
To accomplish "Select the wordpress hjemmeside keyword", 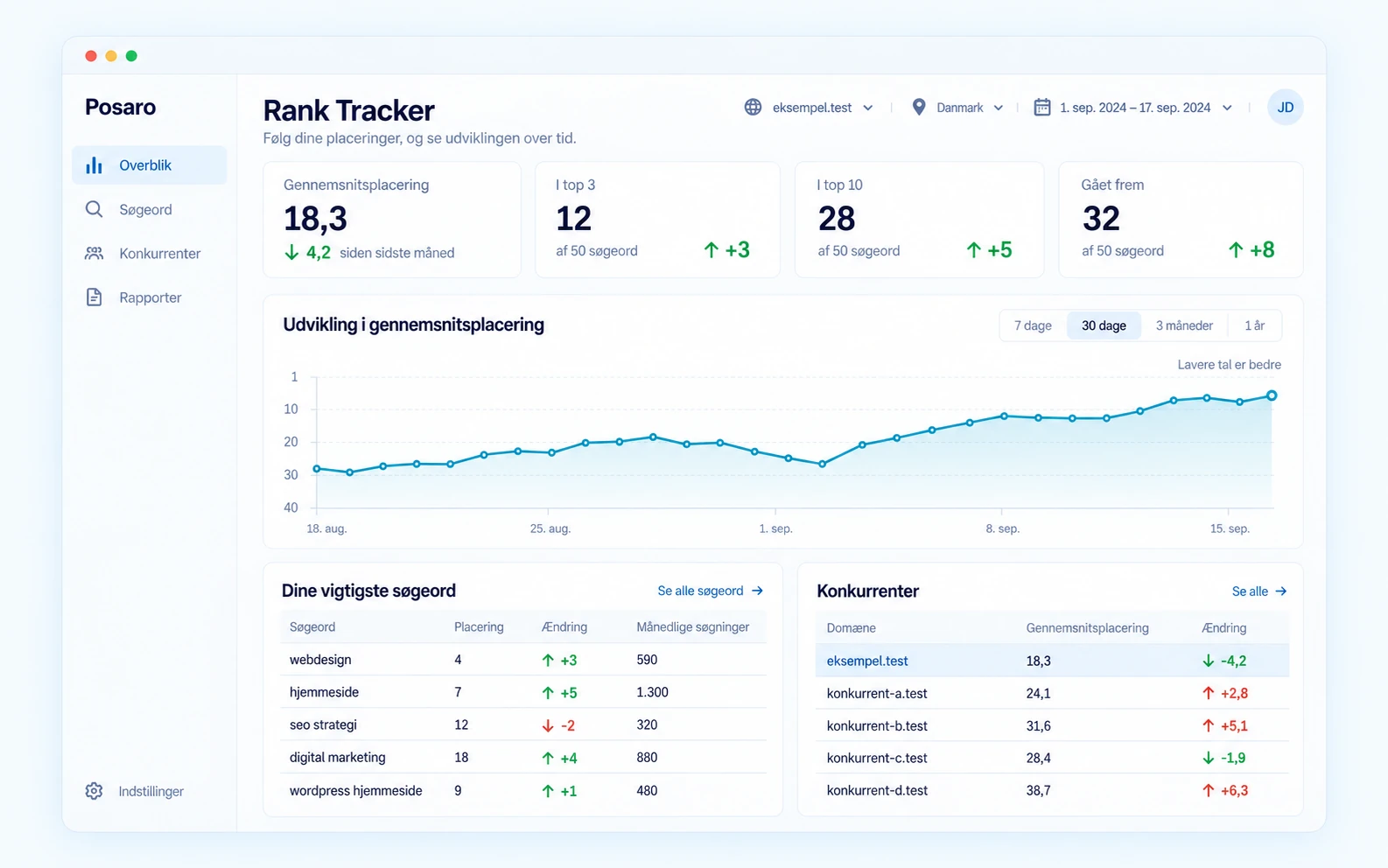I will click(355, 790).
